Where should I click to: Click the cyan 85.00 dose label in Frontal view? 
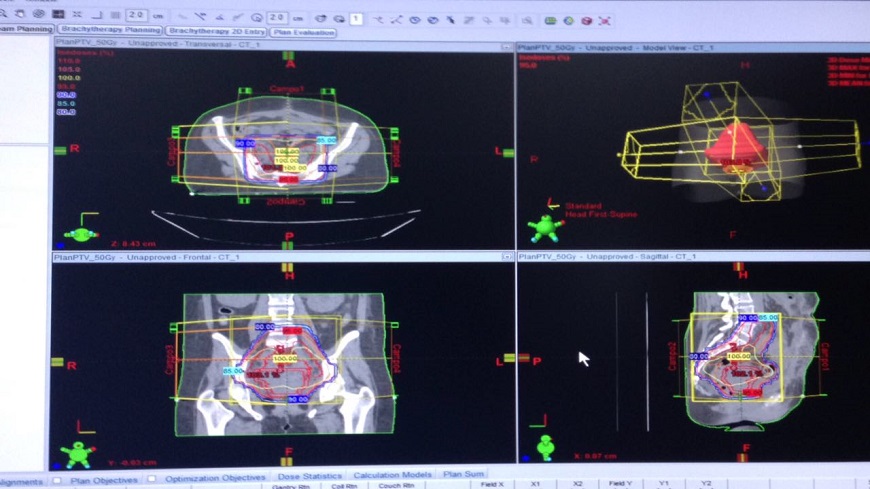point(233,371)
